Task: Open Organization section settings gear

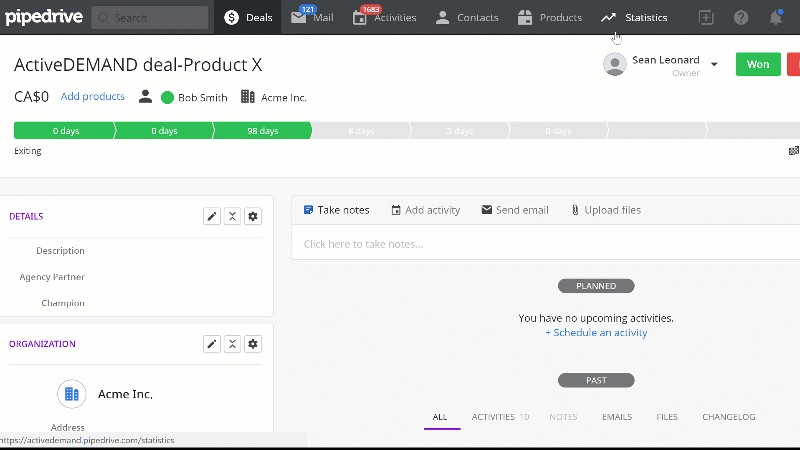Action: pos(253,344)
